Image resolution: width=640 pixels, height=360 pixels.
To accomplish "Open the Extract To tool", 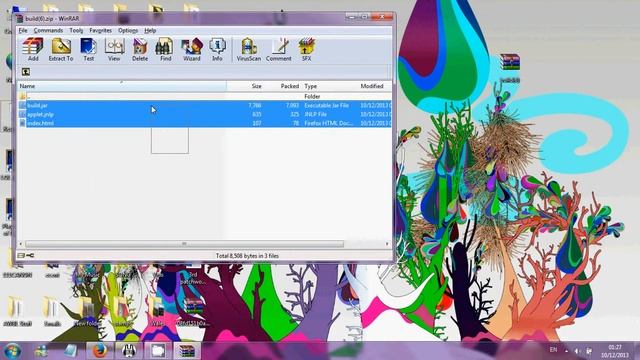I will pyautogui.click(x=61, y=50).
